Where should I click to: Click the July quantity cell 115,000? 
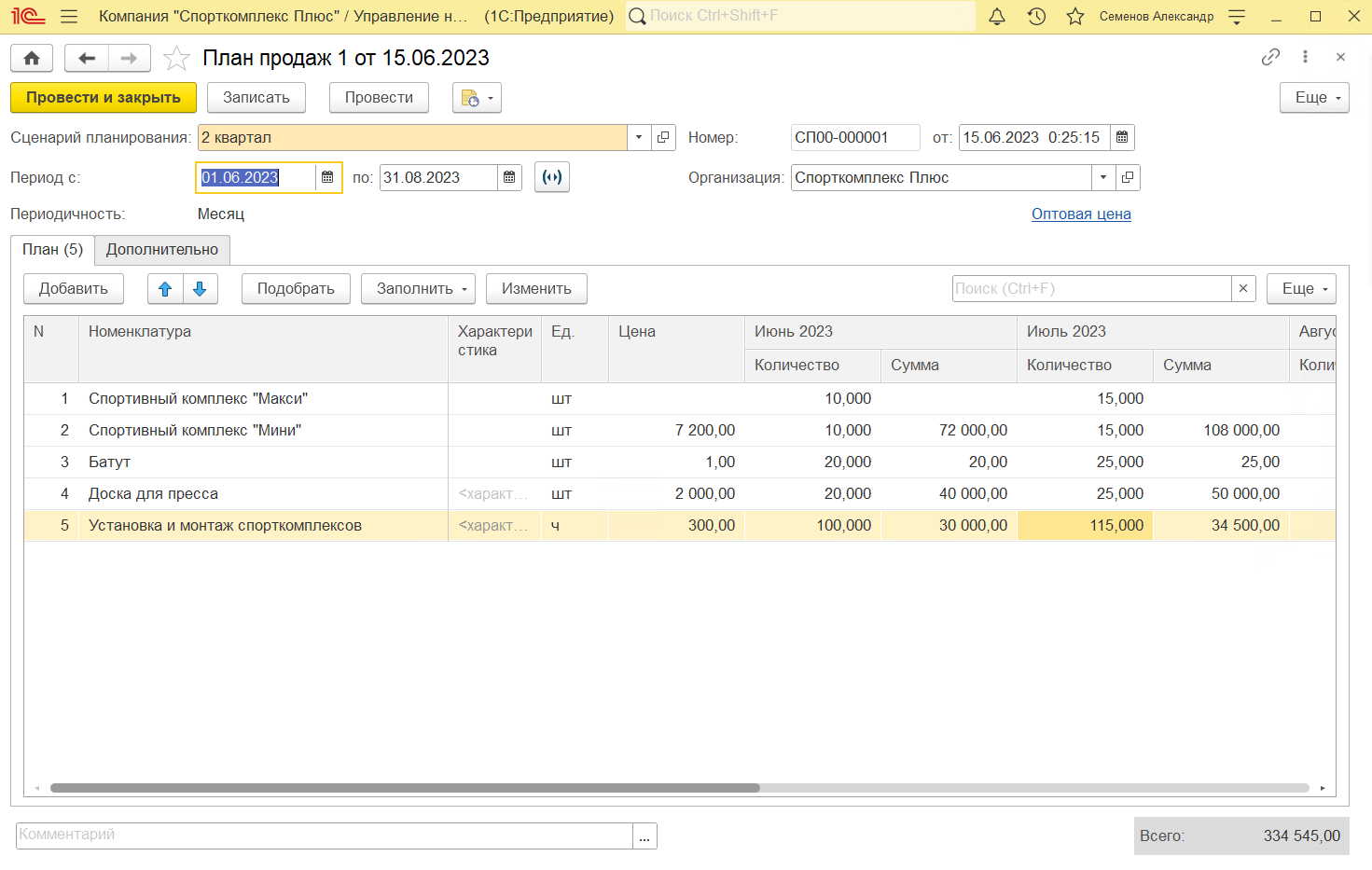pos(1085,526)
